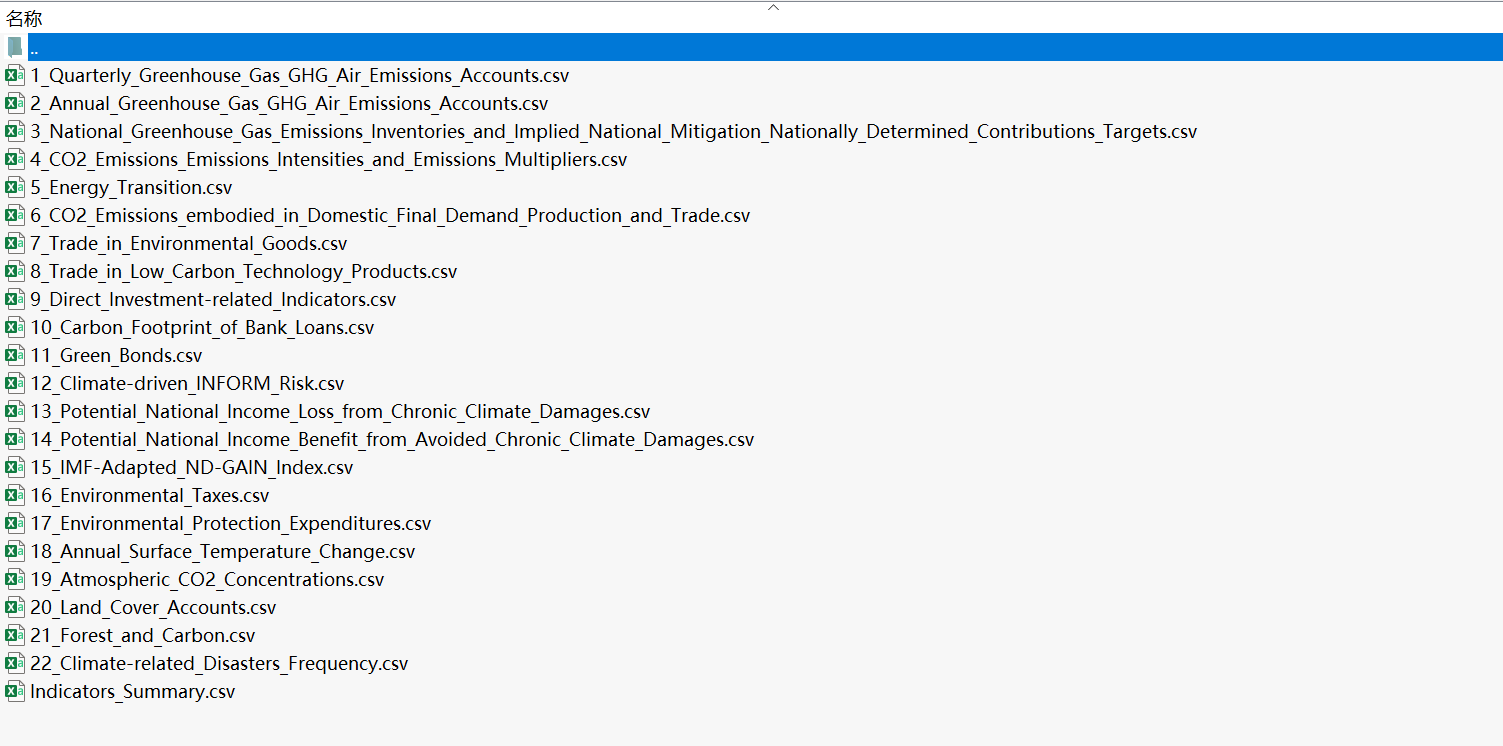Select the 4_CO2_Emissions_Emissions_Intensities_and_Emissions_Multipliers.csv name
Screen dimensions: 1503x746
tap(328, 159)
